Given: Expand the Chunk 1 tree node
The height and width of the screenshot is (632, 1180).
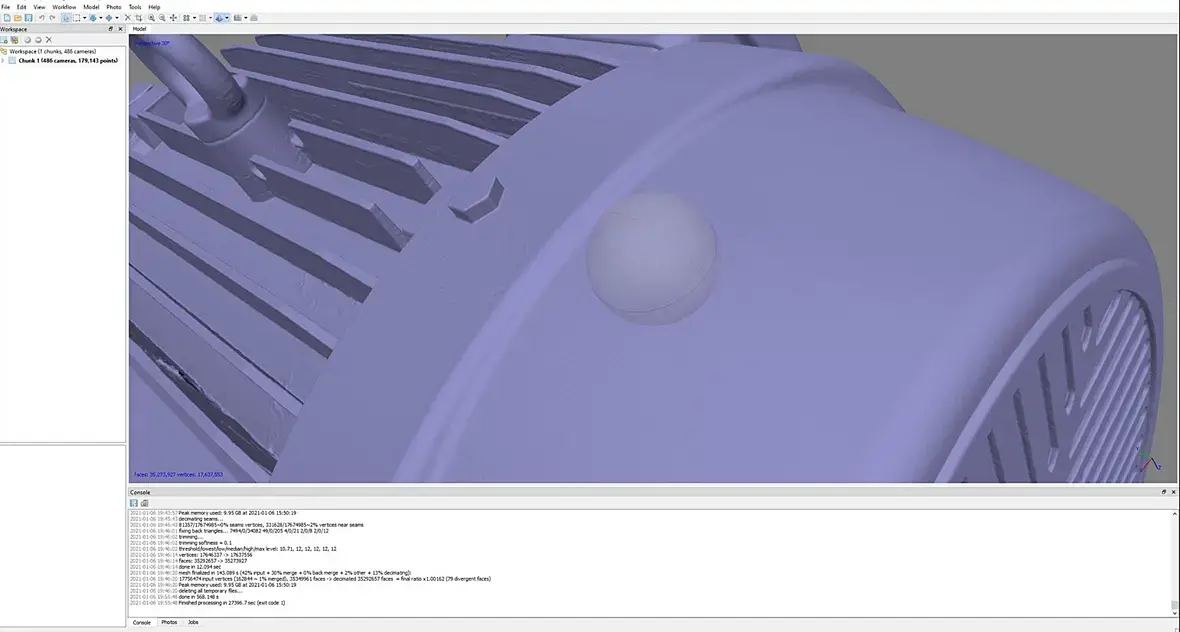Looking at the screenshot, I should click(x=3, y=60).
